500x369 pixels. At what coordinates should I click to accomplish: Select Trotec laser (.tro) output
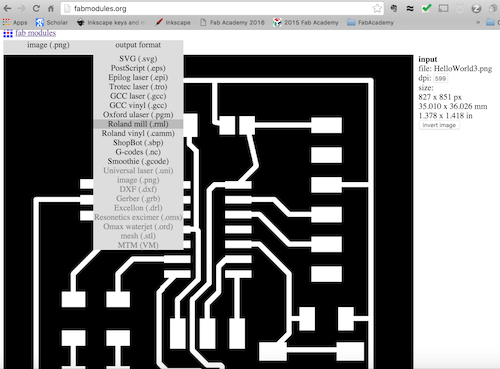coord(138,87)
